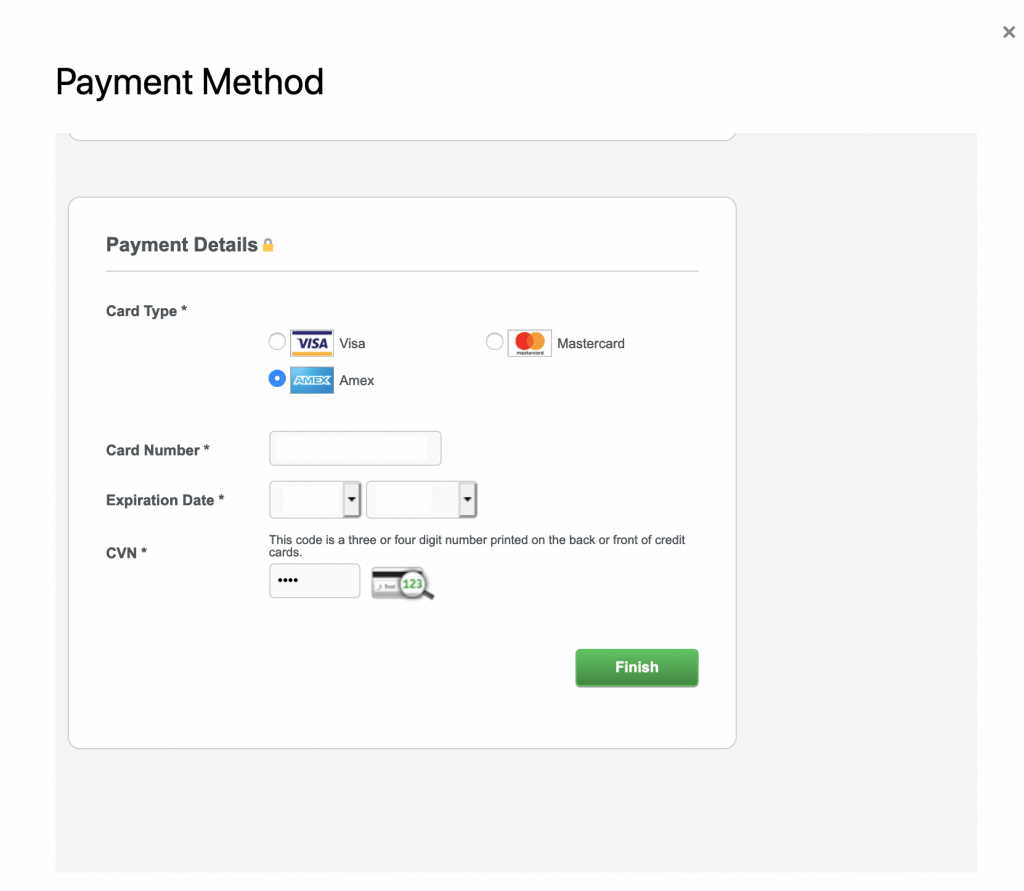
Task: Click the Mastercard text label
Action: tap(591, 343)
